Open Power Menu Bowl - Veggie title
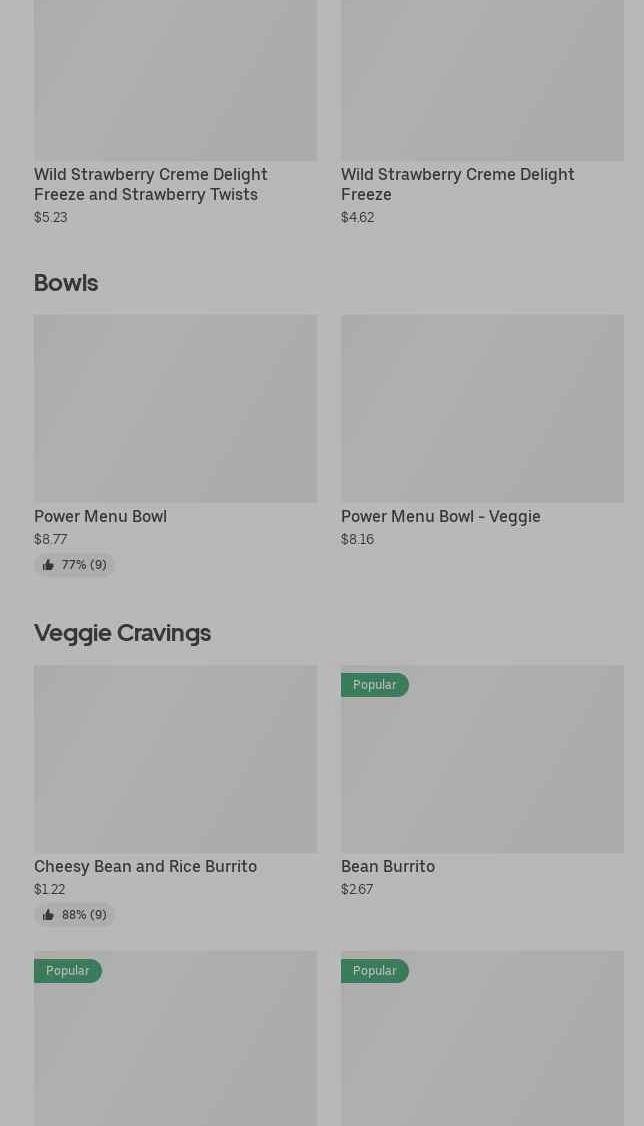Screen dimensions: 644x1126 (x=440, y=517)
